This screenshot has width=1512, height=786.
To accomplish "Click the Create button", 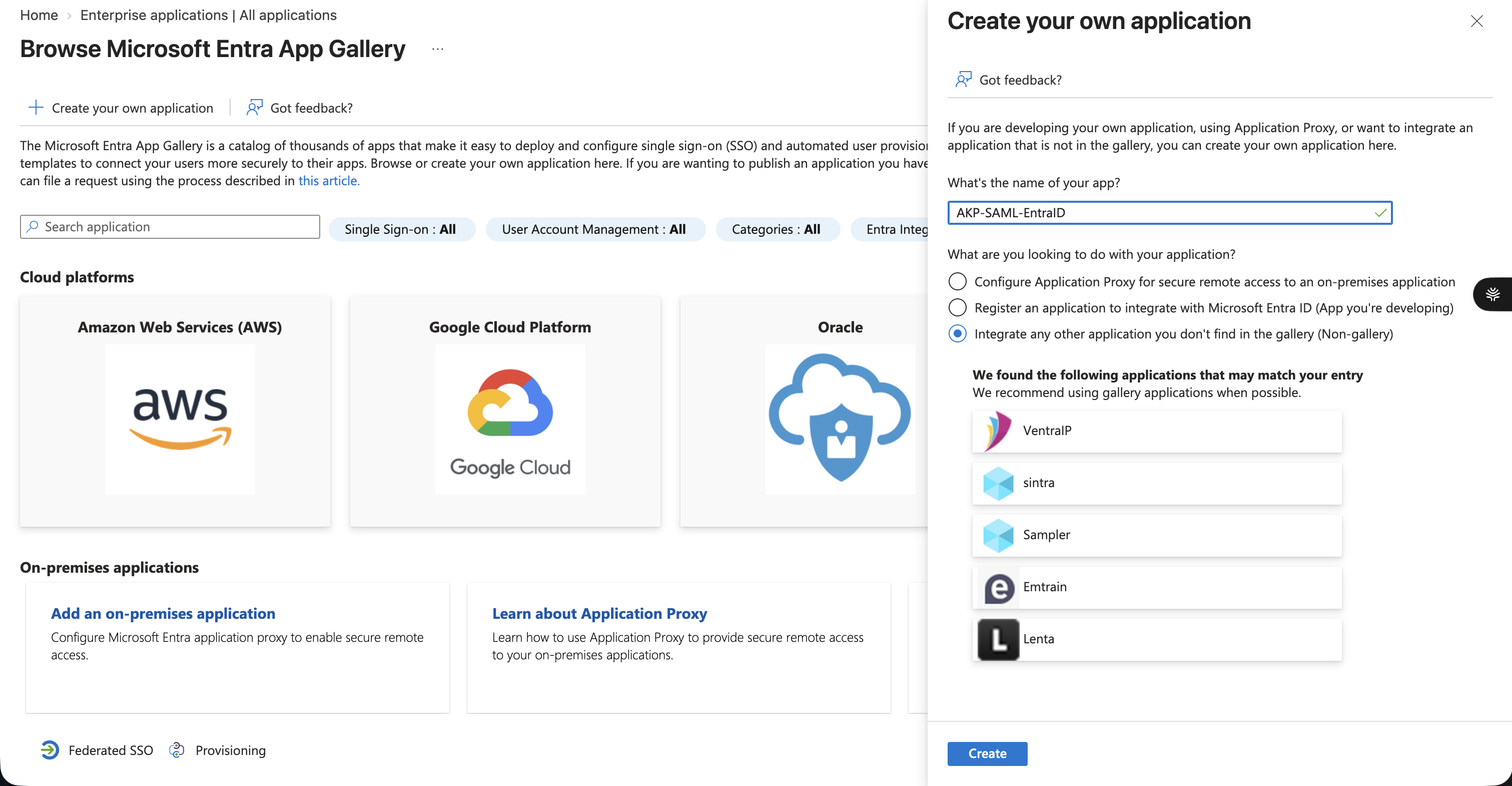I will (987, 753).
